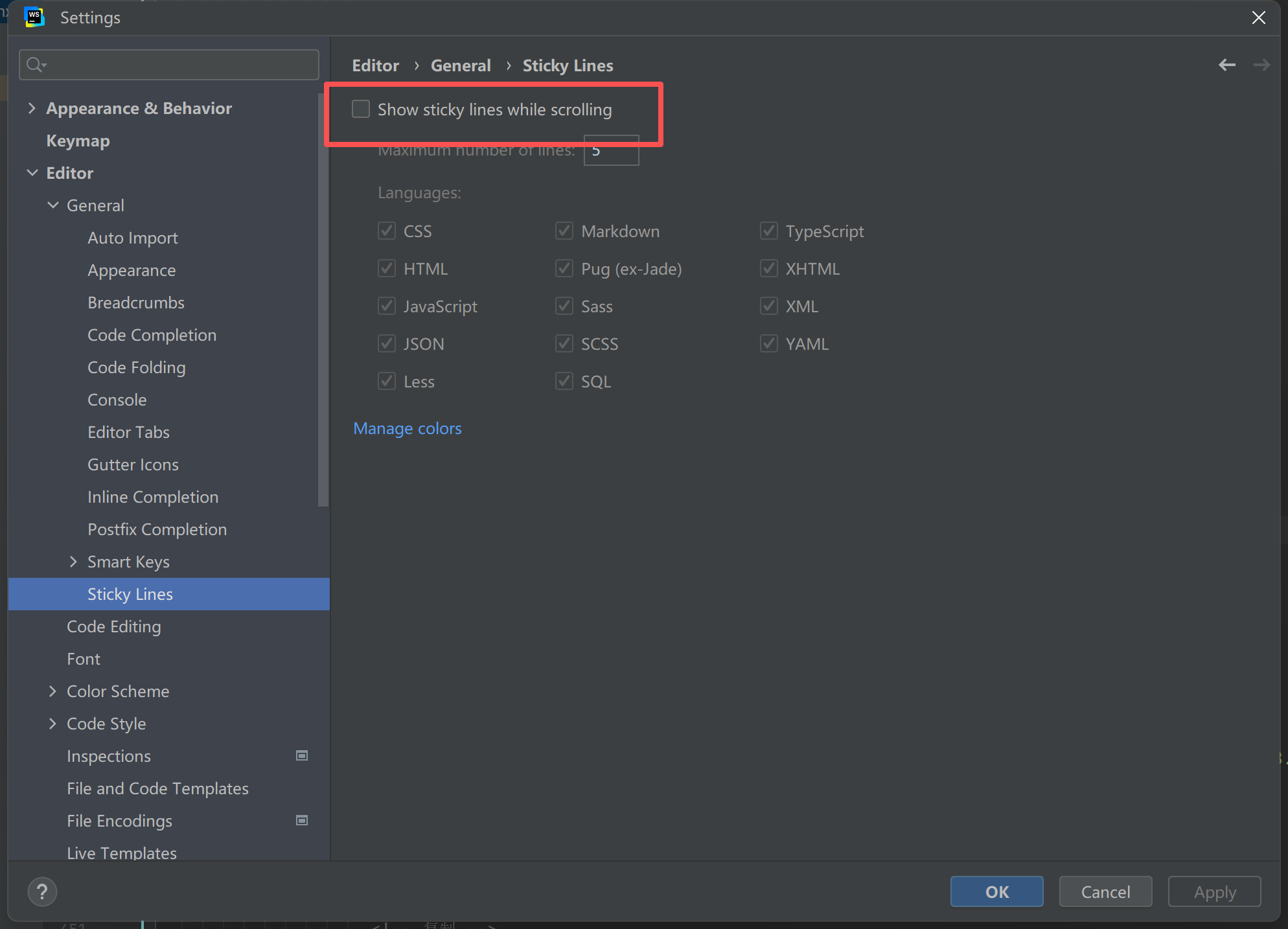The width and height of the screenshot is (1288, 929).
Task: Click the Inspections project-level settings icon
Action: [302, 755]
